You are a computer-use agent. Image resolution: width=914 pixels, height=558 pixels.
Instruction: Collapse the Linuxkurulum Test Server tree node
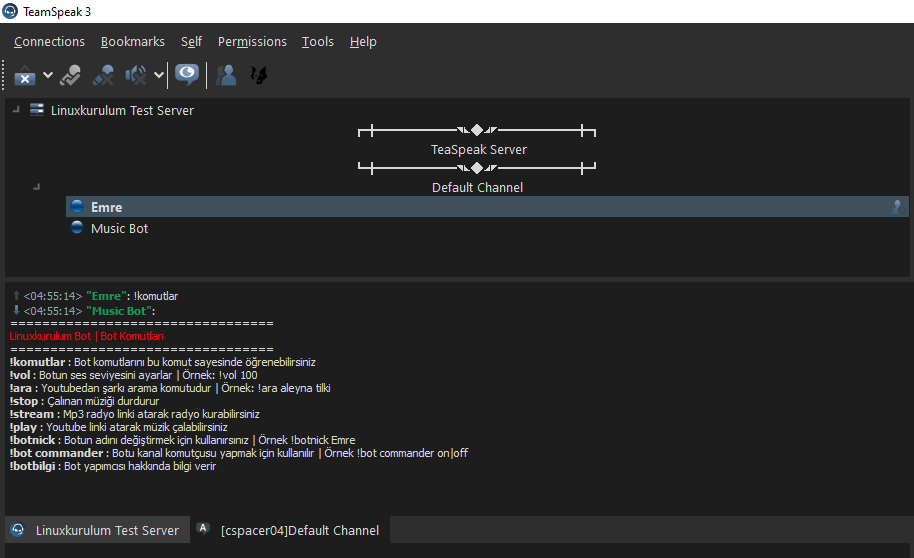(16, 110)
